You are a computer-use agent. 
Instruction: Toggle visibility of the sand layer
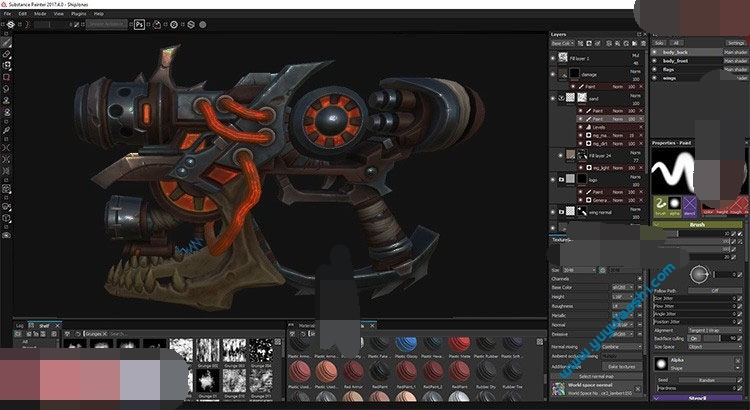[553, 98]
